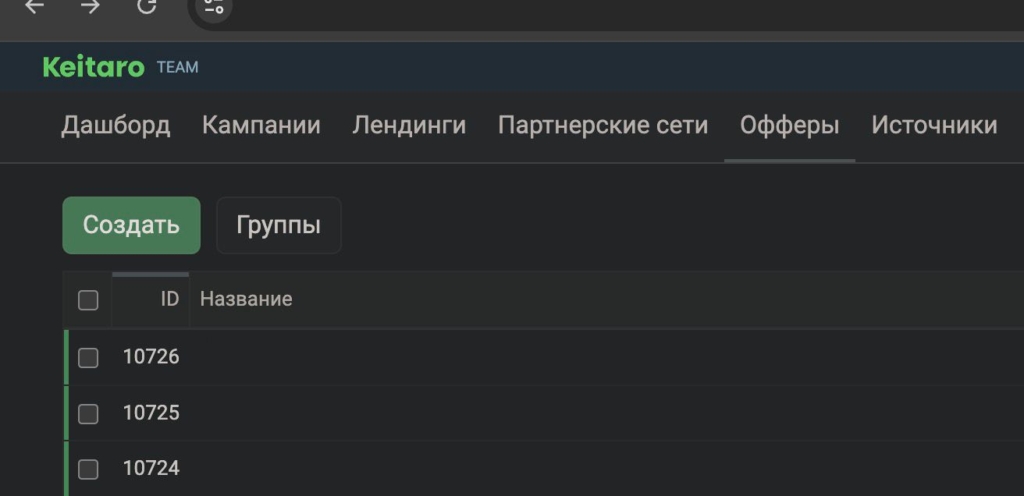Screen dimensions: 1024x496
Task: Select the Офферы tab
Action: (789, 125)
